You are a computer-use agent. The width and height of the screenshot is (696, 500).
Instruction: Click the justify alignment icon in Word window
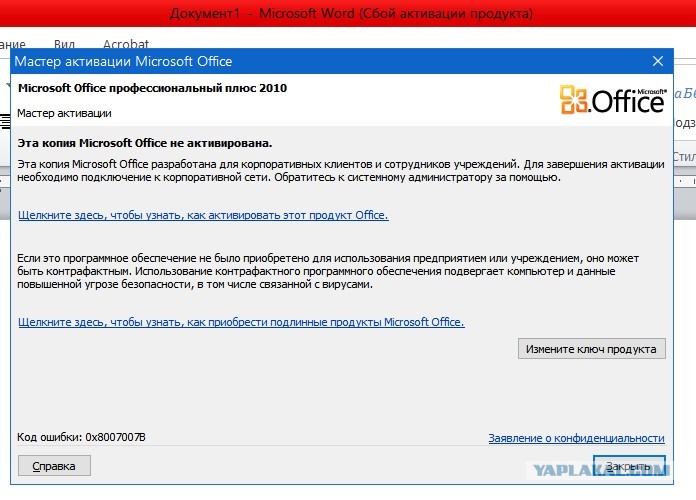point(5,121)
